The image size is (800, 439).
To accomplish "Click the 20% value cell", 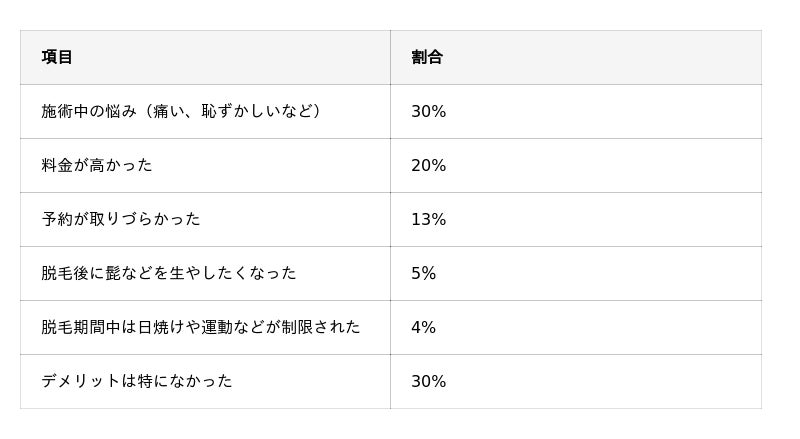I will click(428, 165).
